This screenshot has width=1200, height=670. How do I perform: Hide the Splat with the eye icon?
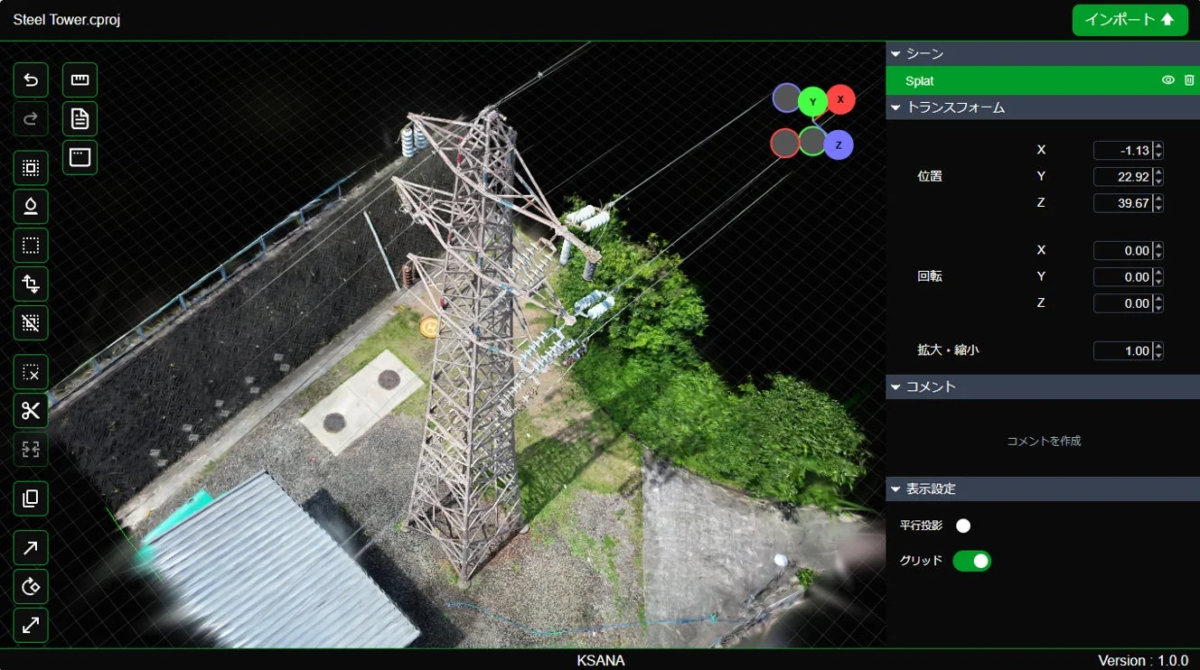coord(1167,80)
